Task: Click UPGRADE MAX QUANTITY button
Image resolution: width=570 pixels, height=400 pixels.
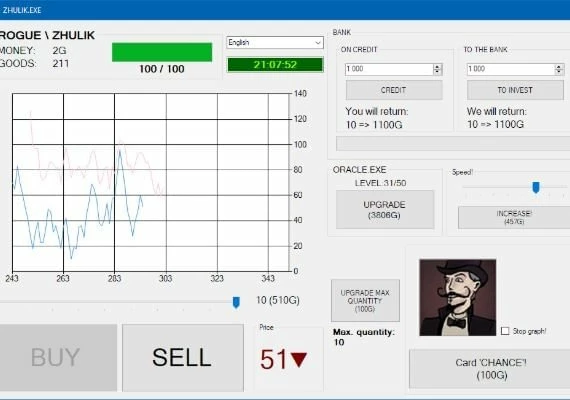Action: 365,301
